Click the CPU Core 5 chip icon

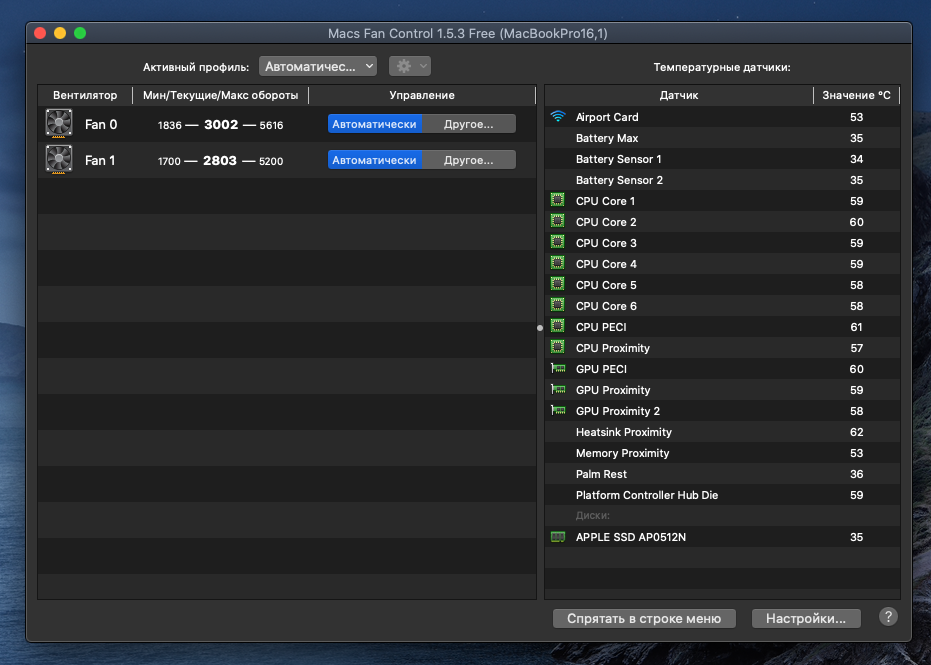557,284
